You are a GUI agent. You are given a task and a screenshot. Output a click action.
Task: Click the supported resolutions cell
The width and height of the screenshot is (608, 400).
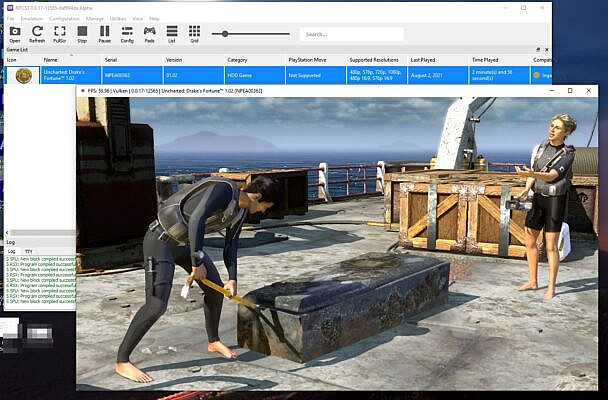377,75
